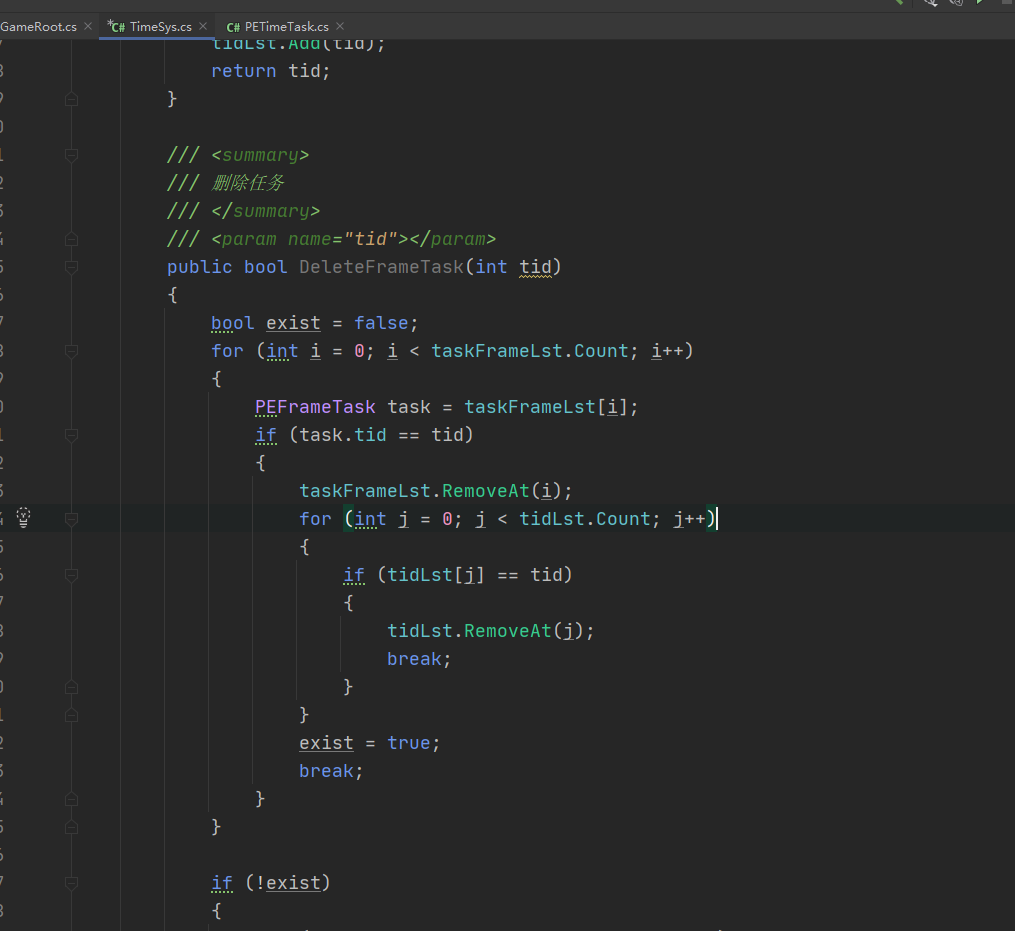Click the fold marker at the <param name="tid"> line
The width and height of the screenshot is (1015, 931).
72,240
